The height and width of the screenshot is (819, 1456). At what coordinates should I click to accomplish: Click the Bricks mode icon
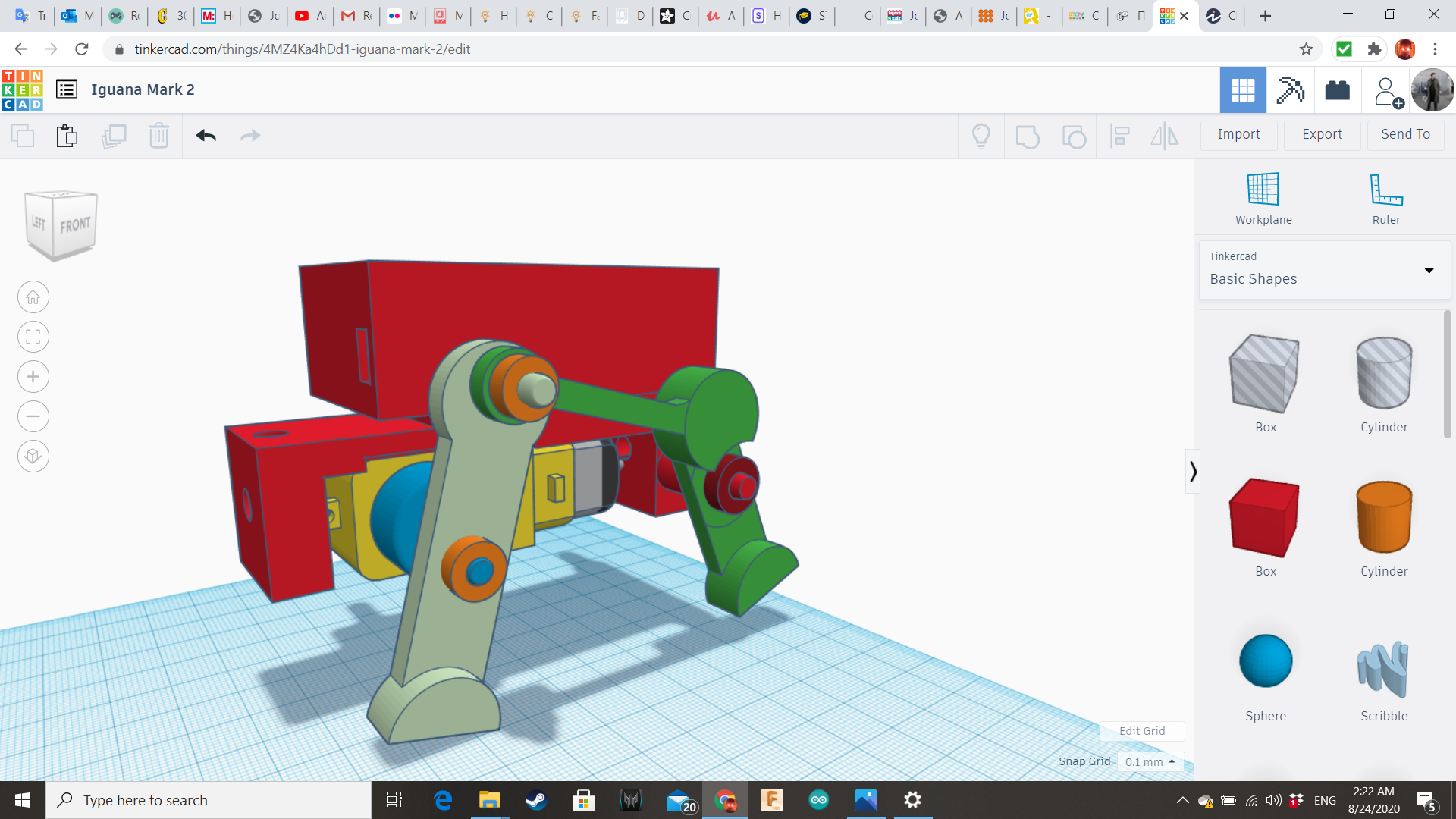1337,90
